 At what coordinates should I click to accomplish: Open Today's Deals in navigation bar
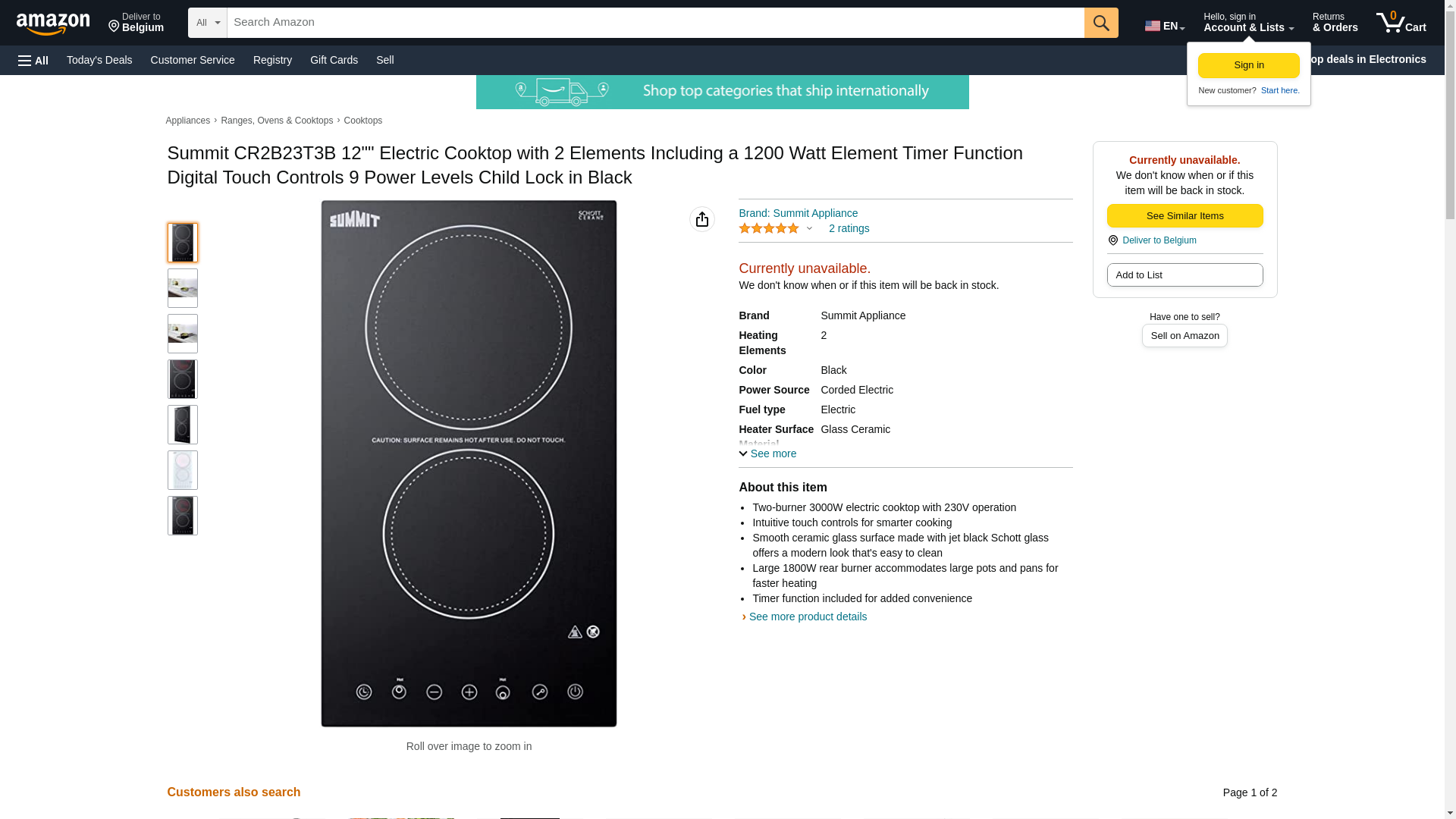click(x=99, y=60)
